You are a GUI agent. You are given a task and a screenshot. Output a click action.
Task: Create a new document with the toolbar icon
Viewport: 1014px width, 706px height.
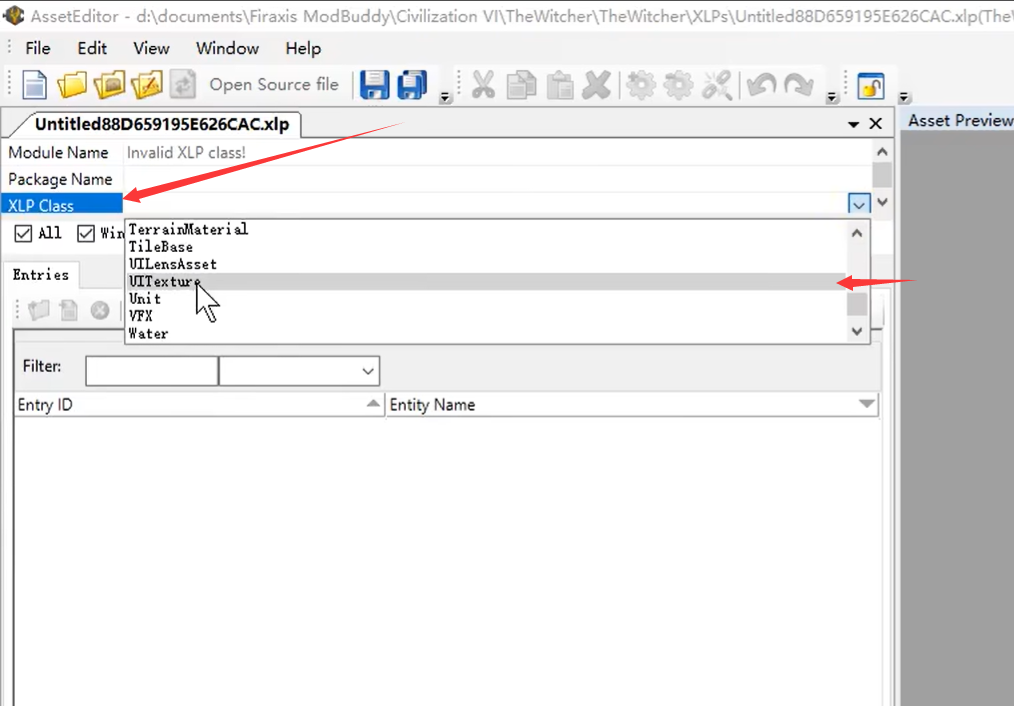(34, 85)
